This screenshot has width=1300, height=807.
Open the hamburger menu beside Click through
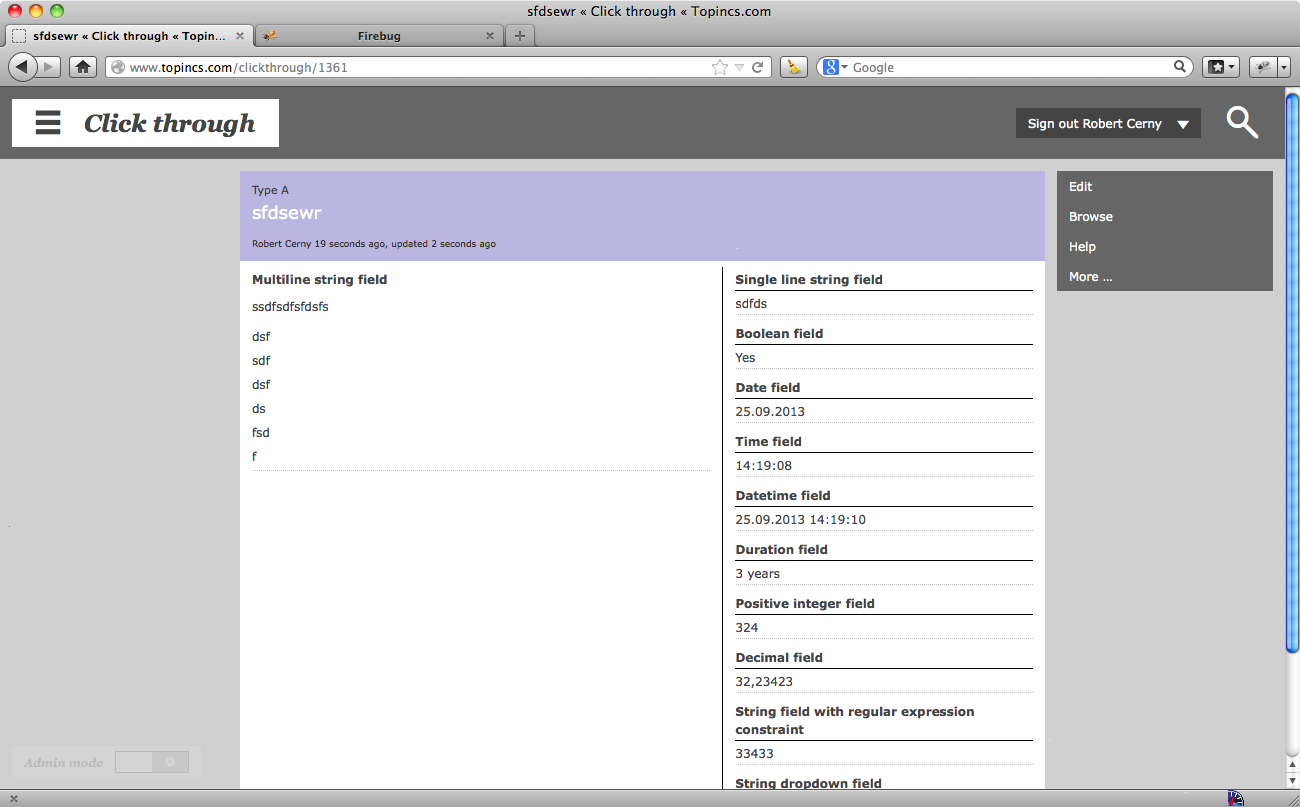coord(48,123)
